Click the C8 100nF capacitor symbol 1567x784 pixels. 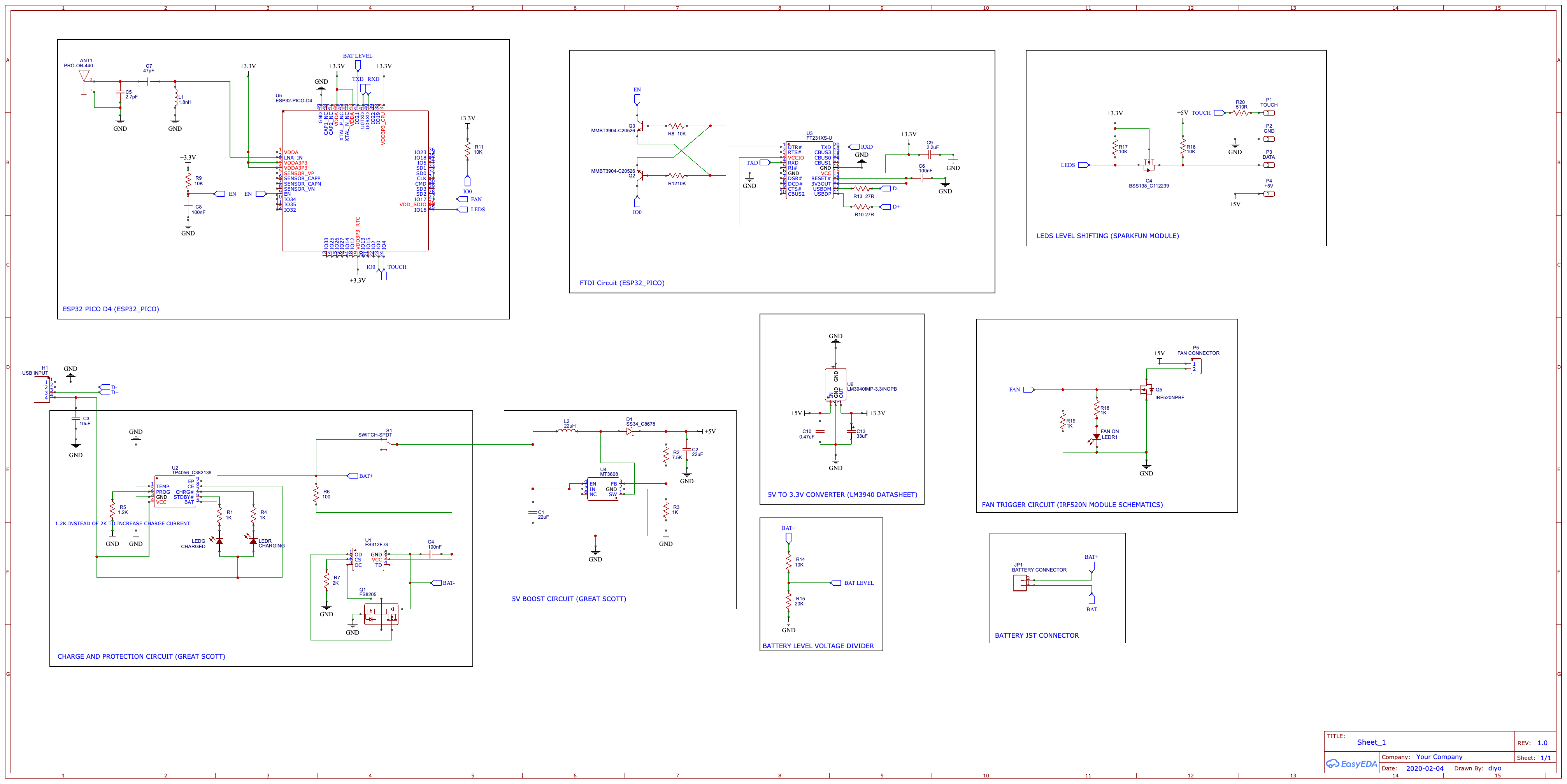189,207
